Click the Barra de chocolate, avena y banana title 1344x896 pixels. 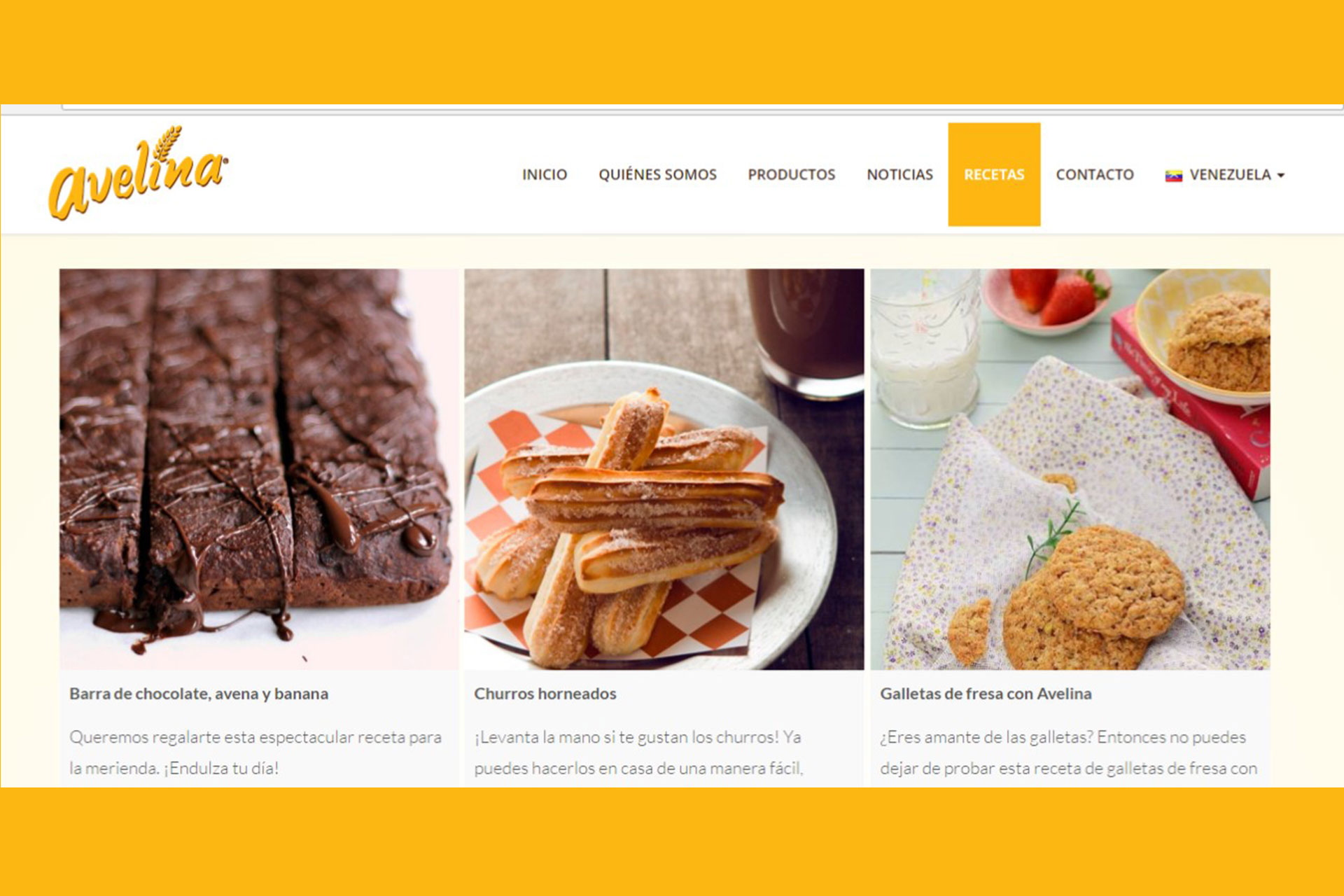(x=199, y=694)
